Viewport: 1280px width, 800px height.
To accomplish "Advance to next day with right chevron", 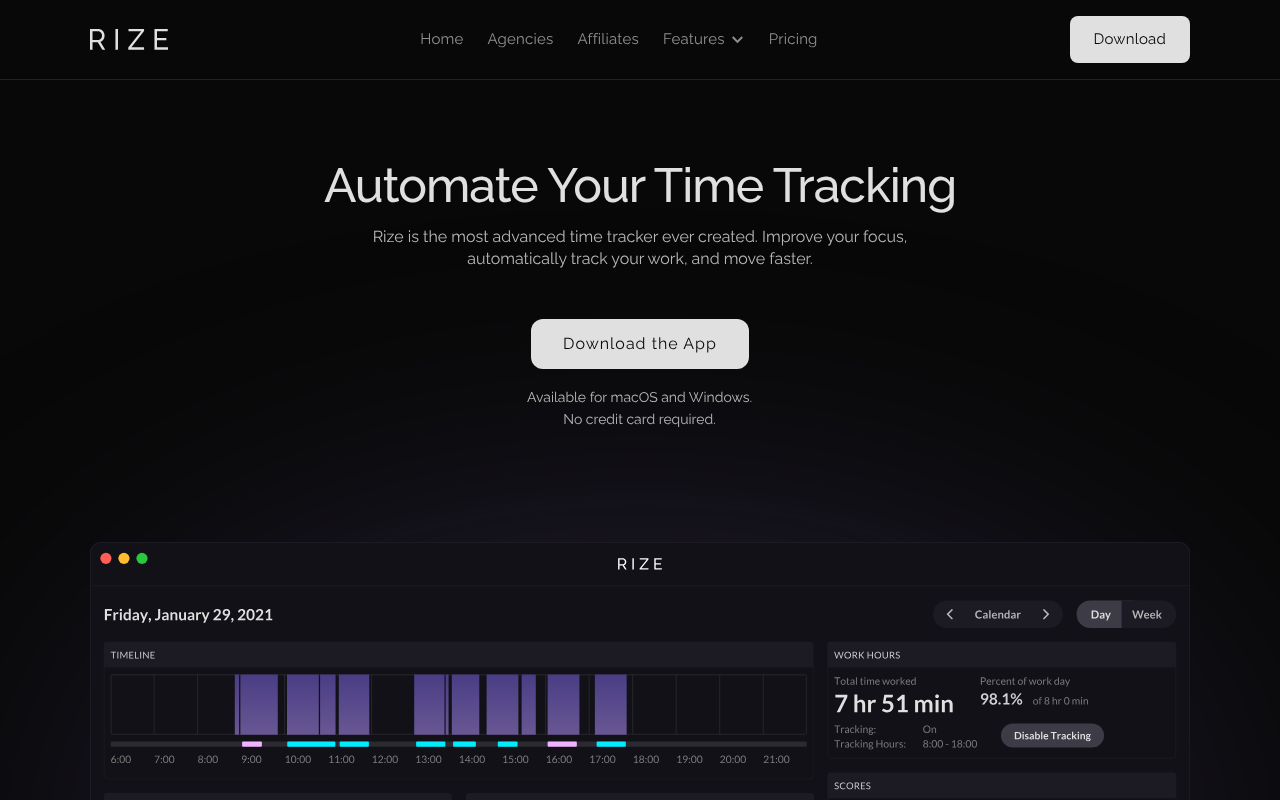I will pos(1046,614).
